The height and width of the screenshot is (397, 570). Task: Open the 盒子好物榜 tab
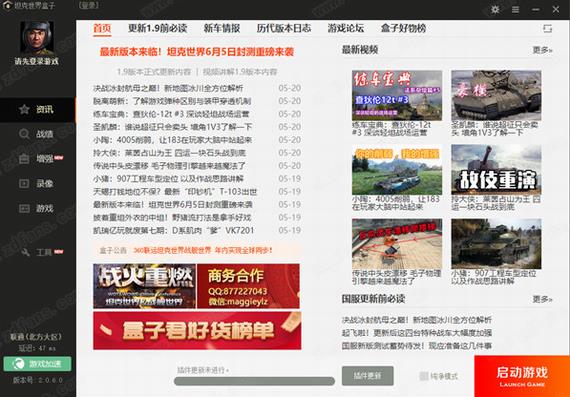point(404,28)
